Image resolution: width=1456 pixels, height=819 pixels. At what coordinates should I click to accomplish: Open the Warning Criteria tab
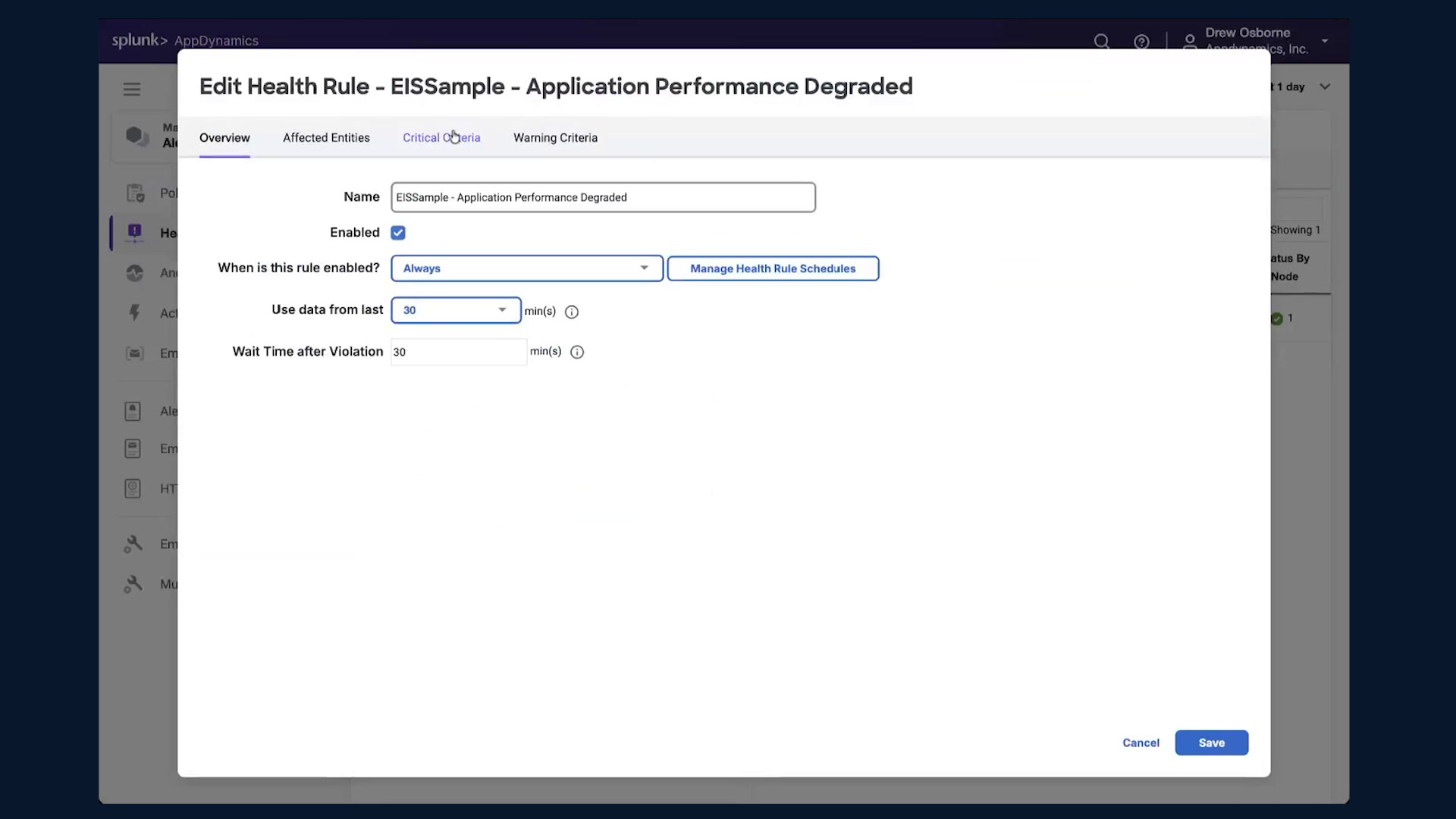[555, 138]
